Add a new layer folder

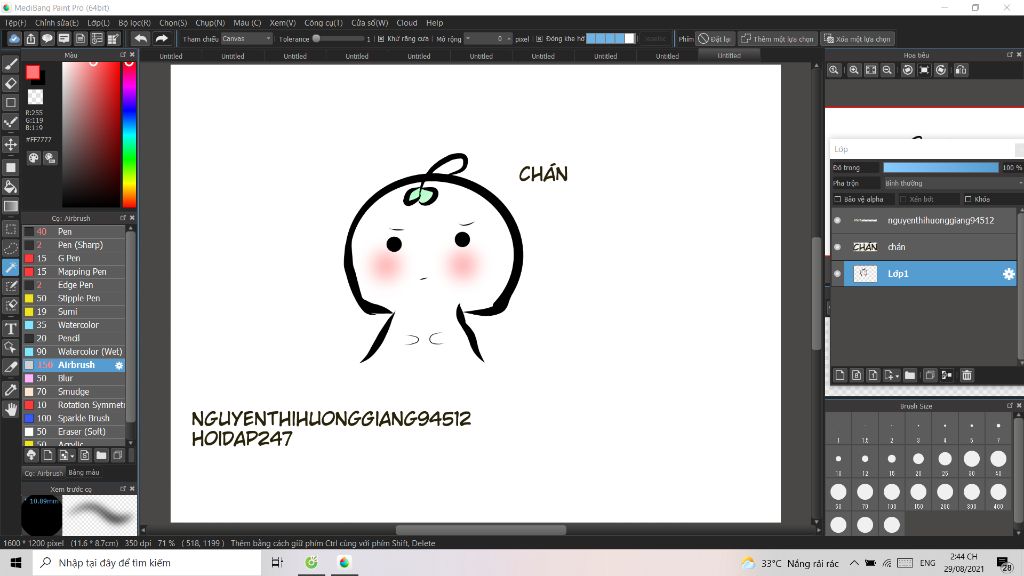(910, 375)
